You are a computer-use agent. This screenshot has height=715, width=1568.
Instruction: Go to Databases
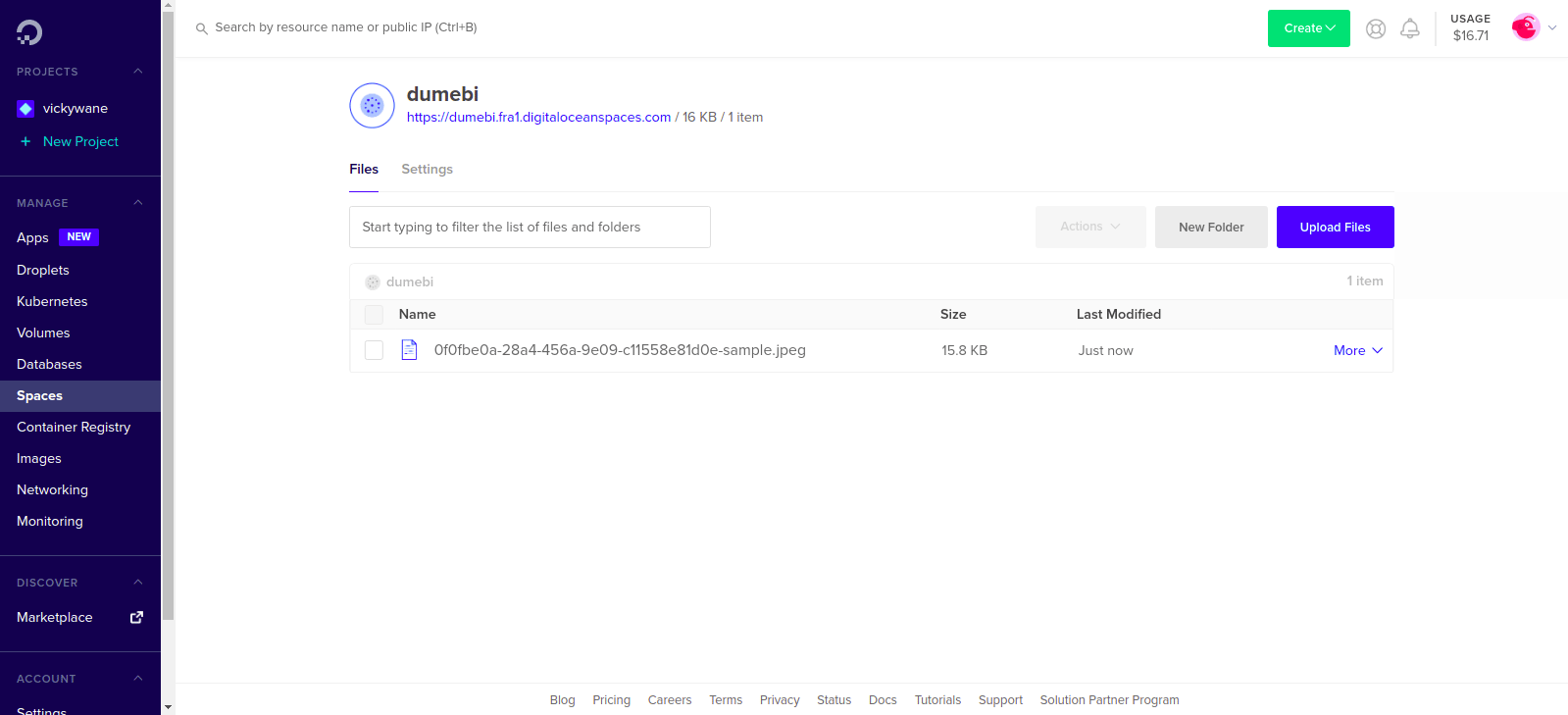pos(49,364)
